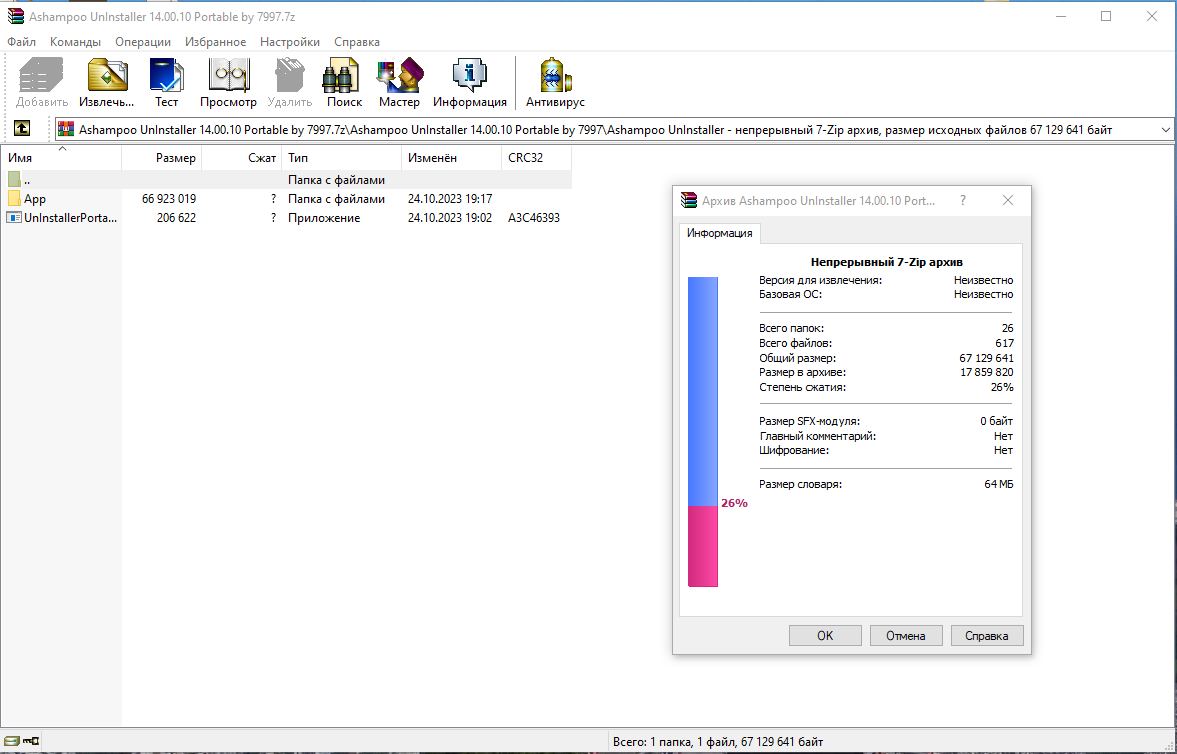
Task: Confirm the dialog with OK
Action: click(825, 635)
